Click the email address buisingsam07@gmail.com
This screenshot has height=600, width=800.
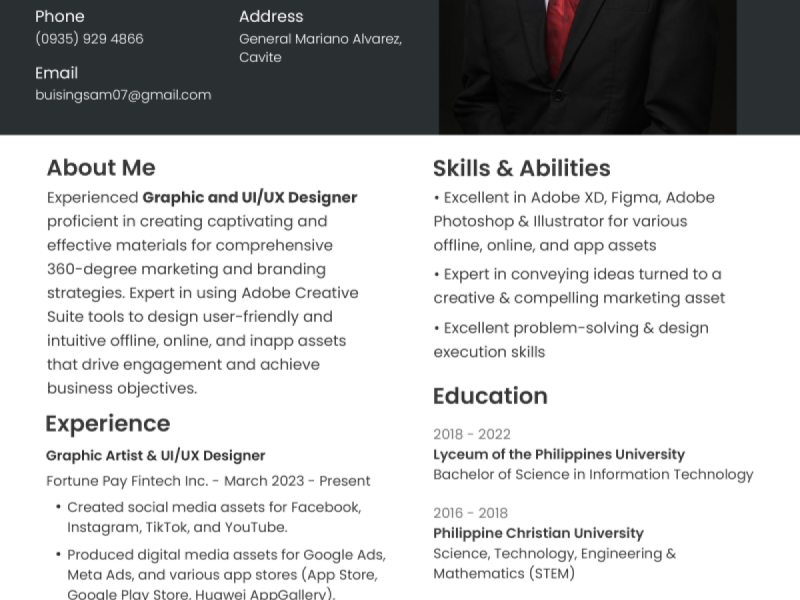(x=123, y=95)
